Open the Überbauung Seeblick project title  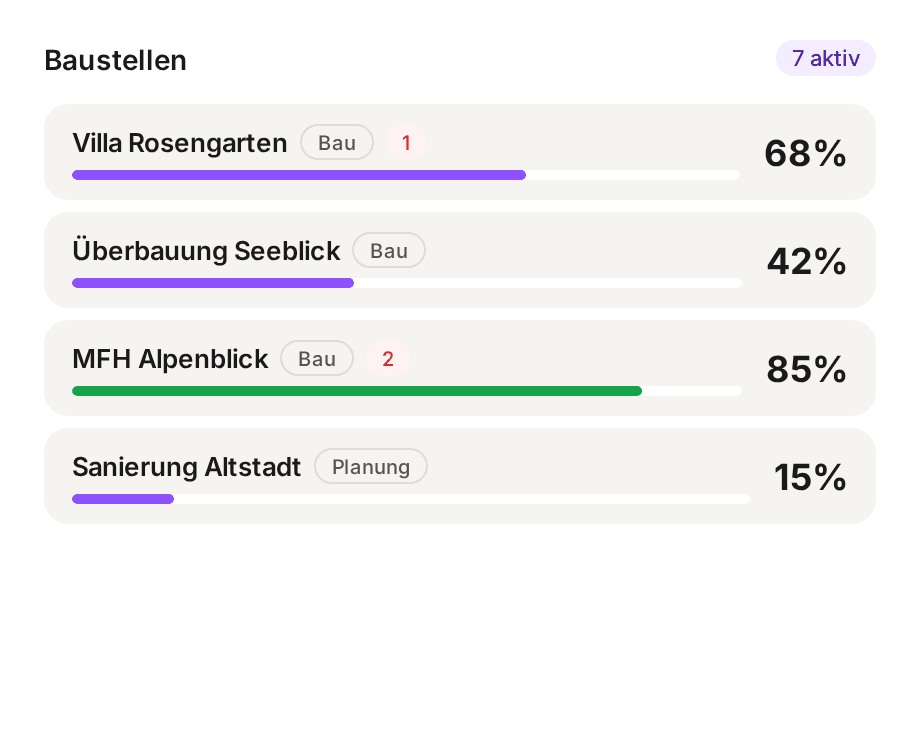click(x=207, y=251)
